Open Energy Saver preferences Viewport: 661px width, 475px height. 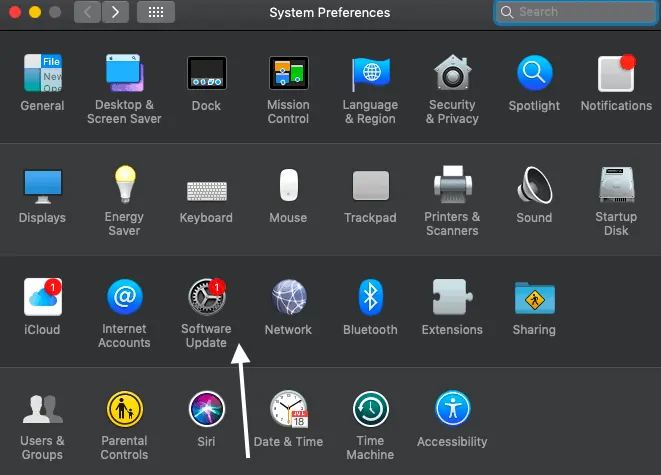coord(124,186)
